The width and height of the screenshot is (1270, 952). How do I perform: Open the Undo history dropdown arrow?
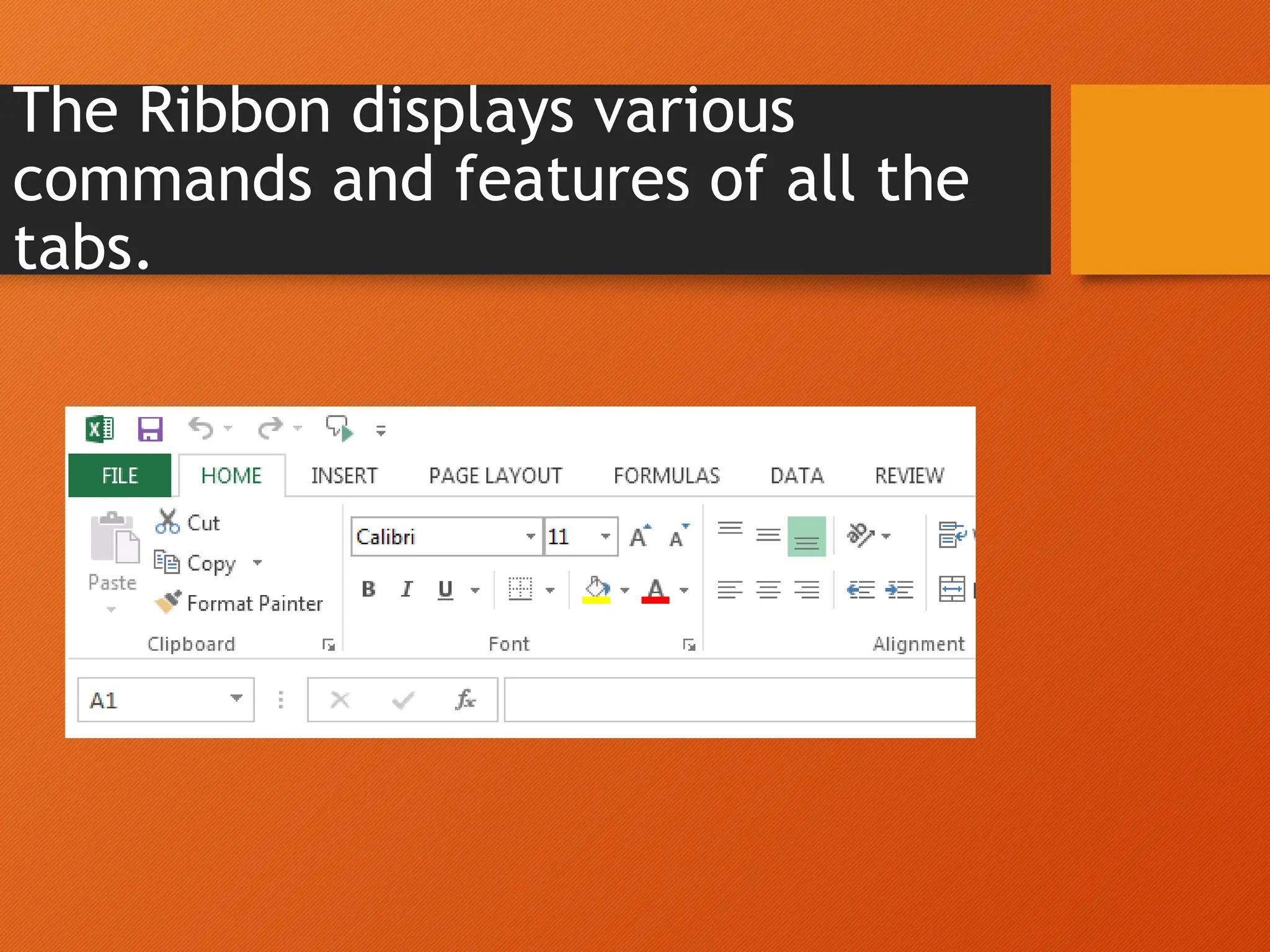point(228,428)
